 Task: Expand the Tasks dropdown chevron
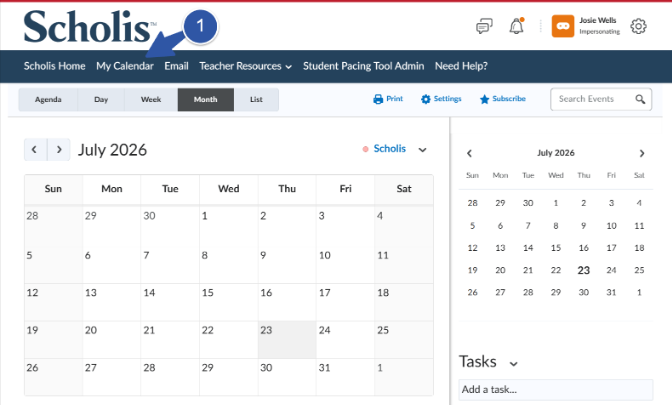tap(513, 364)
